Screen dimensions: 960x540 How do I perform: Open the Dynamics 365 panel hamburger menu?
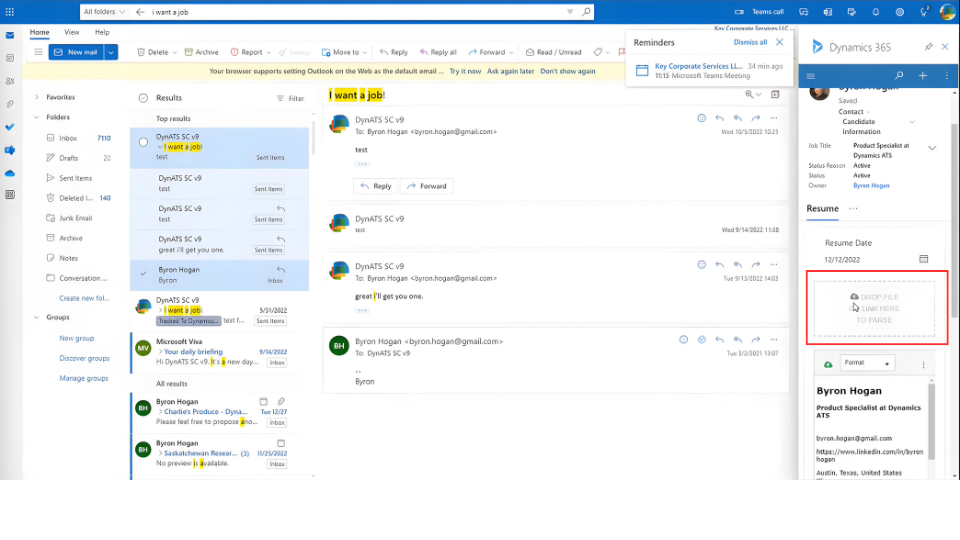click(811, 76)
